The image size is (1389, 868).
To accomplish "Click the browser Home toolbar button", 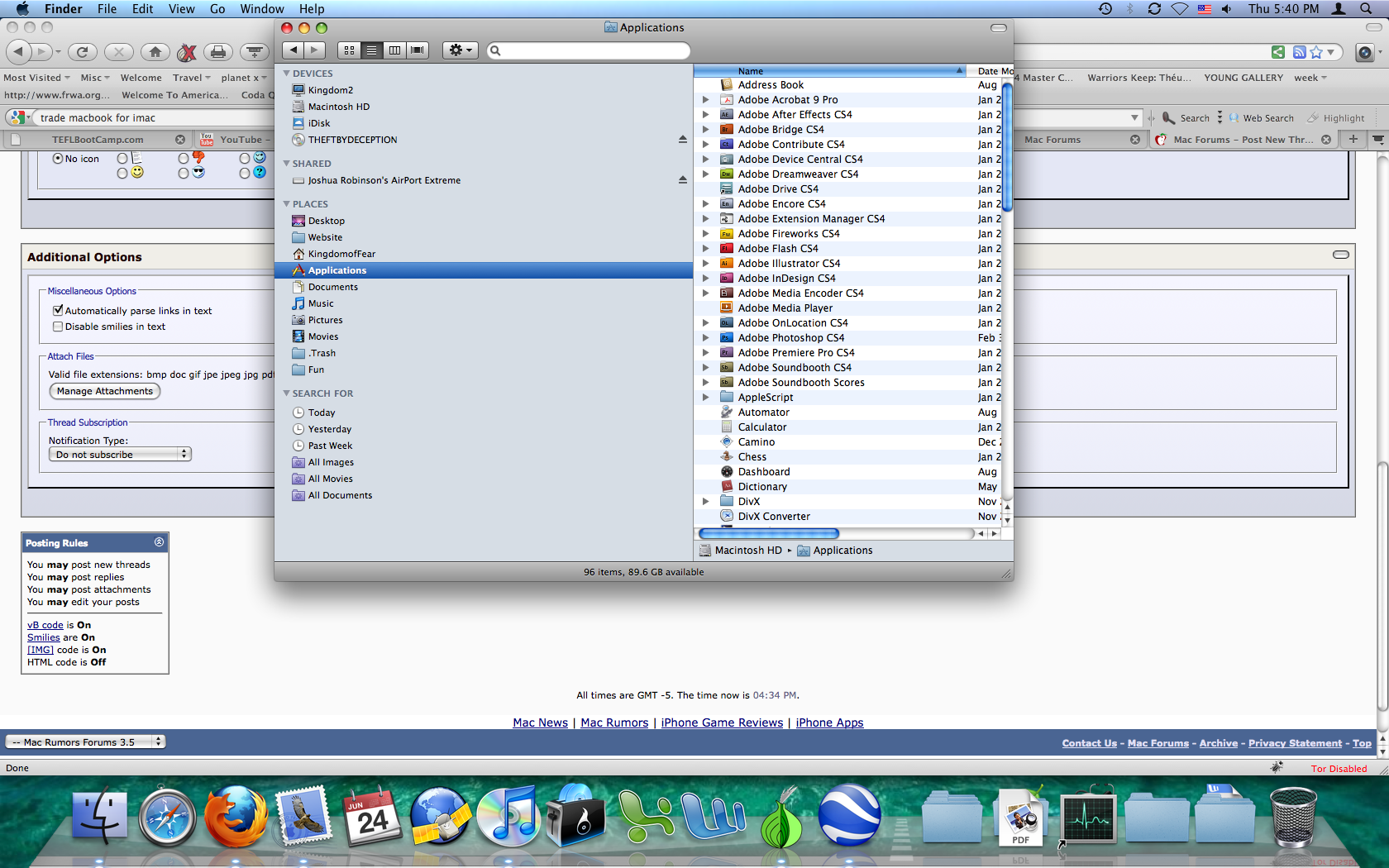I will [x=155, y=52].
